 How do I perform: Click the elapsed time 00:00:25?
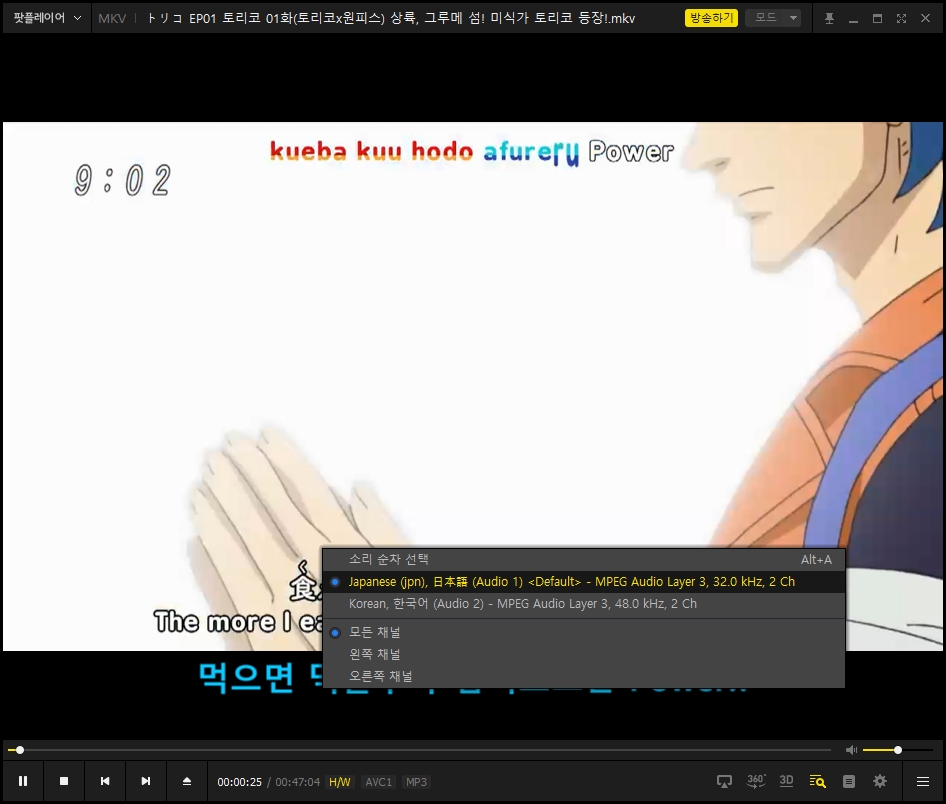click(240, 782)
